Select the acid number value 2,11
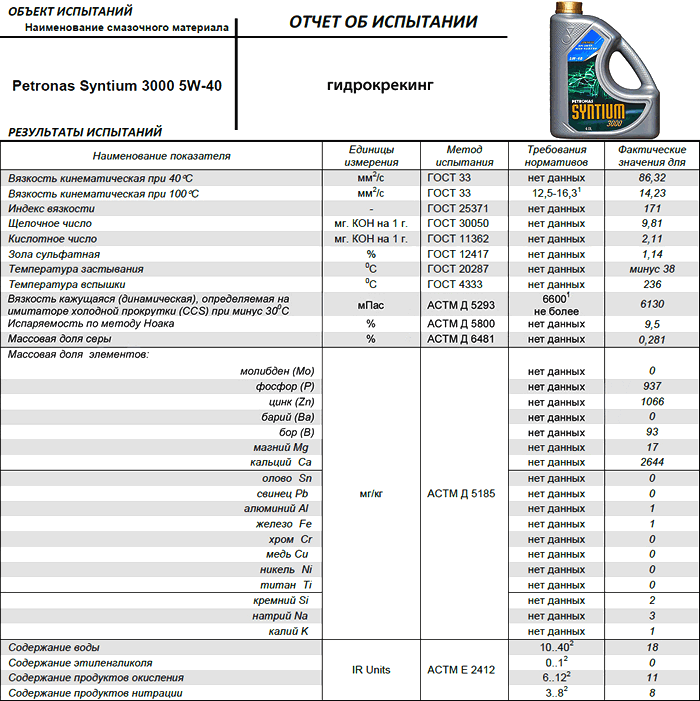 click(x=652, y=239)
